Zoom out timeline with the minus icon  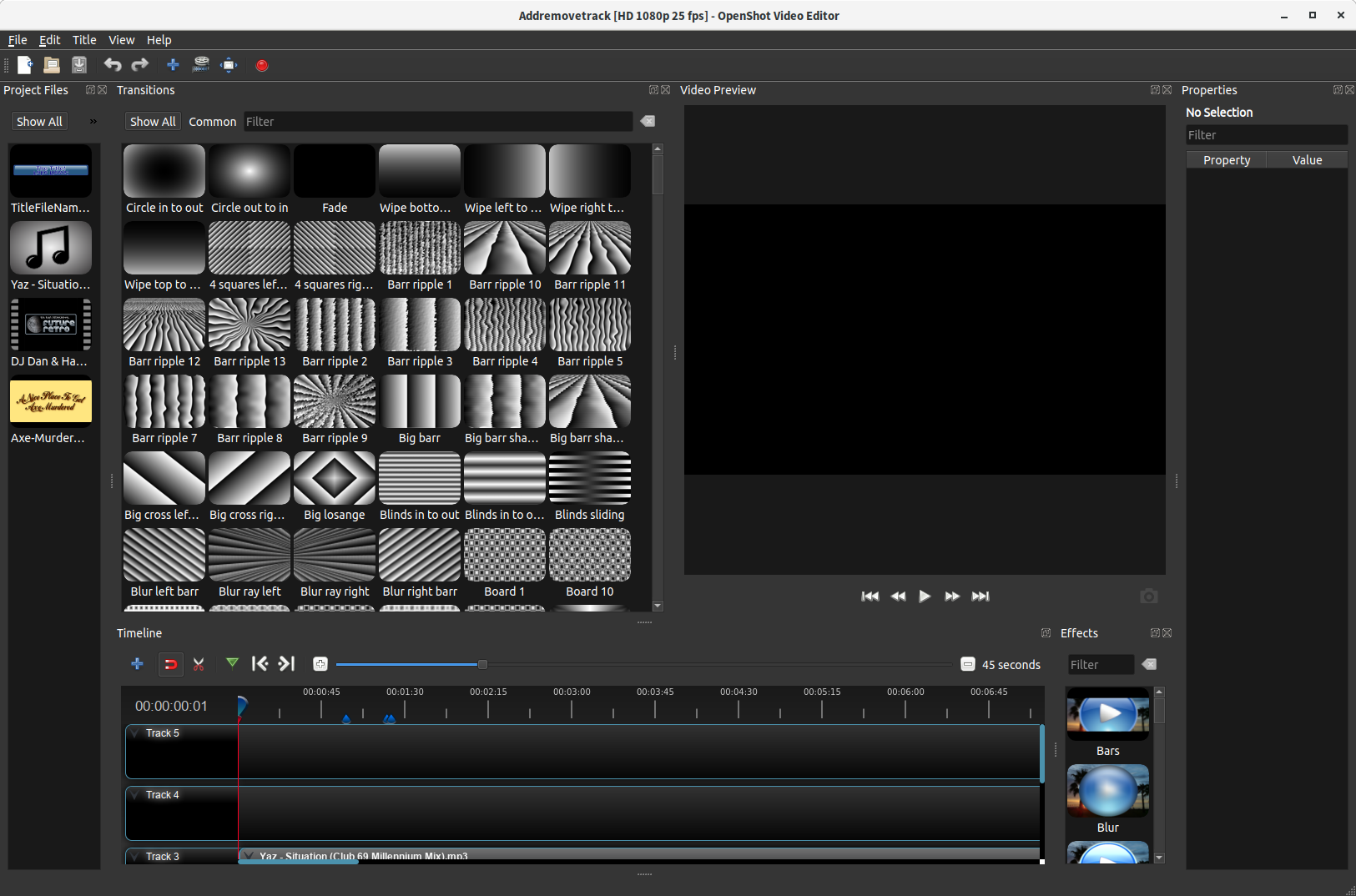pyautogui.click(x=968, y=665)
